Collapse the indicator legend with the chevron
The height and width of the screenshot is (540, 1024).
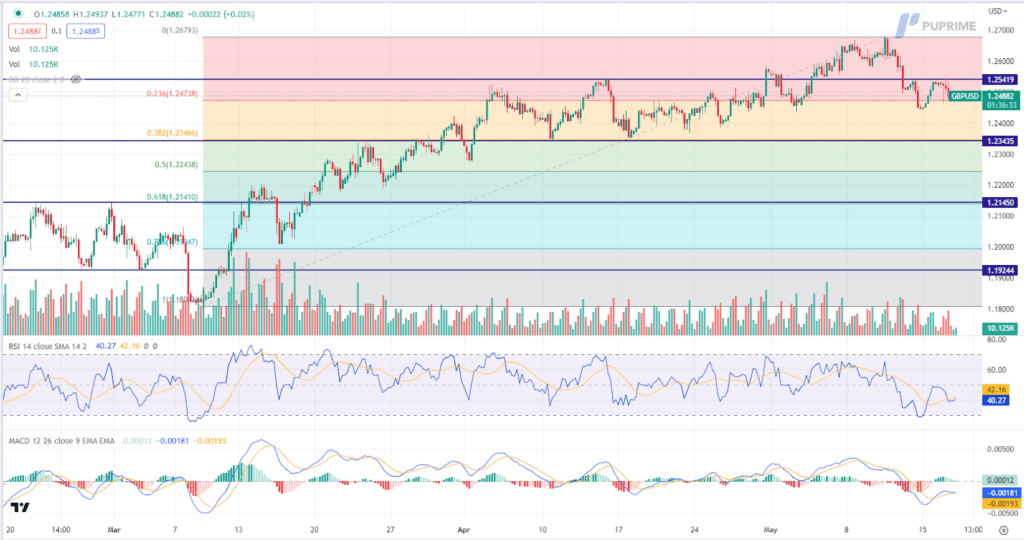(18, 95)
